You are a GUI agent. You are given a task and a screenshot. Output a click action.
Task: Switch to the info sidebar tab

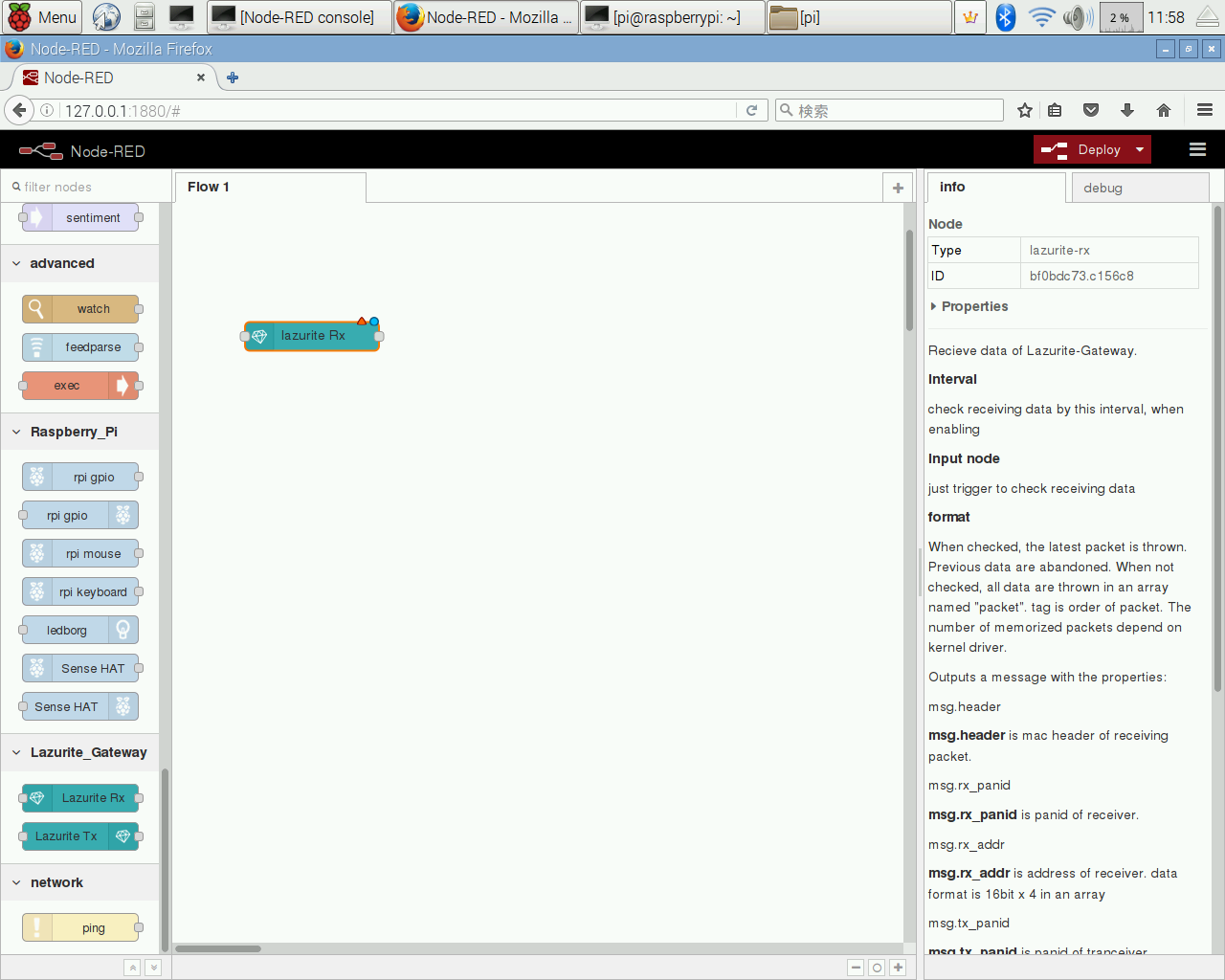996,187
